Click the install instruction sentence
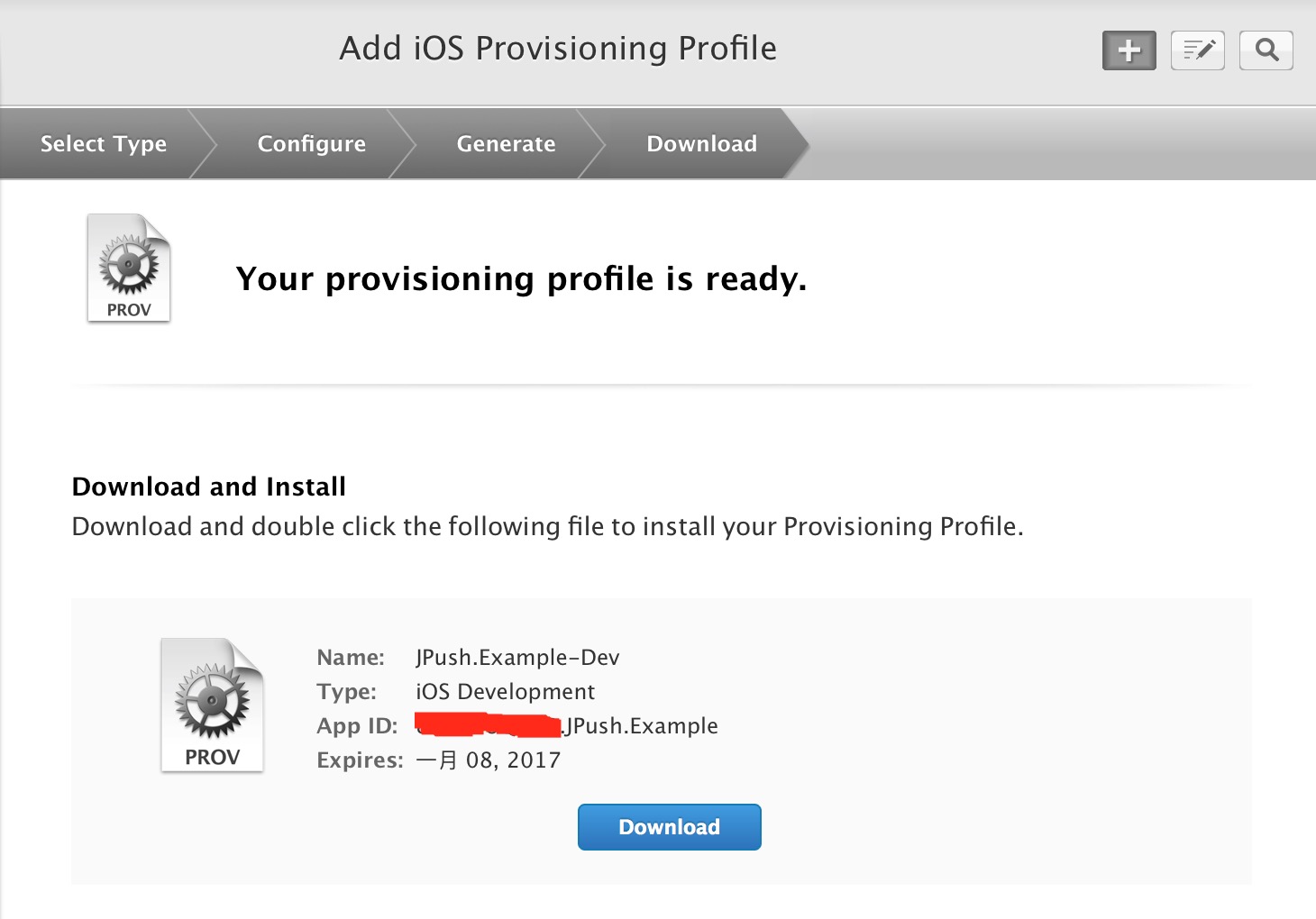The image size is (1316, 919). [548, 526]
